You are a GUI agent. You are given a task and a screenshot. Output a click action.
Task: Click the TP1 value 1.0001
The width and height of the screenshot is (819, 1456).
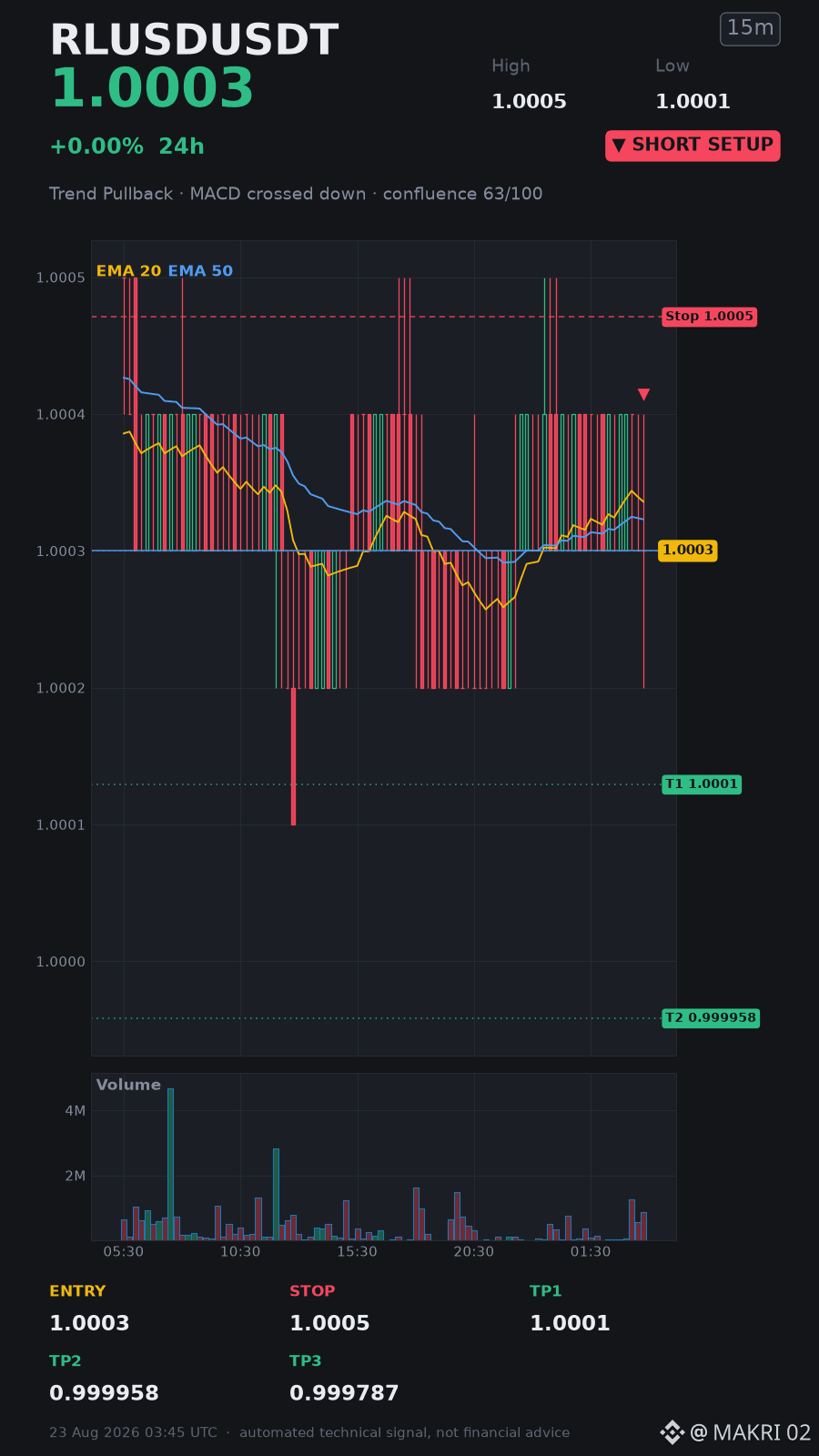(x=570, y=1323)
